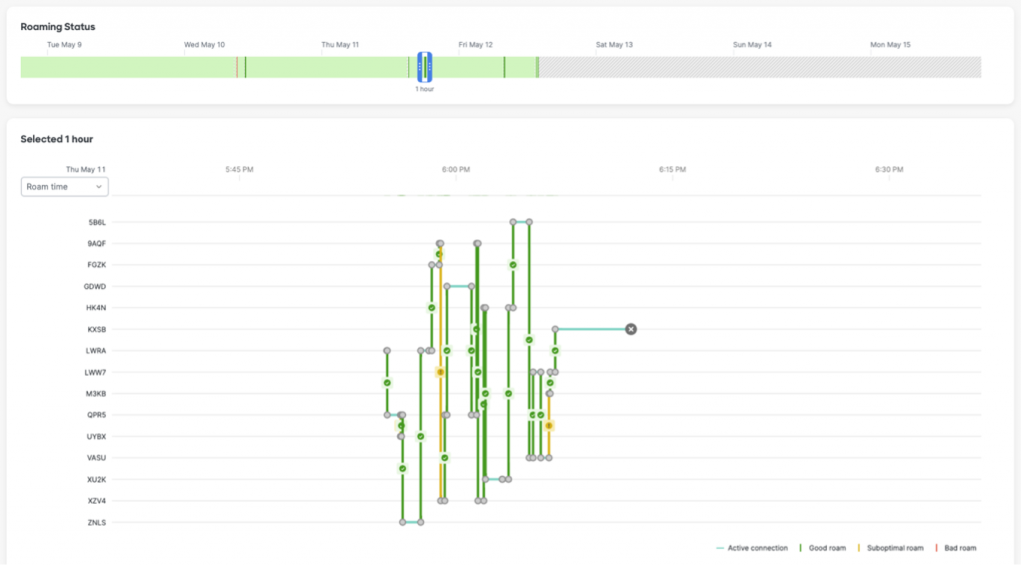Click the good roam checkmark on UYBX row
The height and width of the screenshot is (567, 1024).
tap(421, 436)
